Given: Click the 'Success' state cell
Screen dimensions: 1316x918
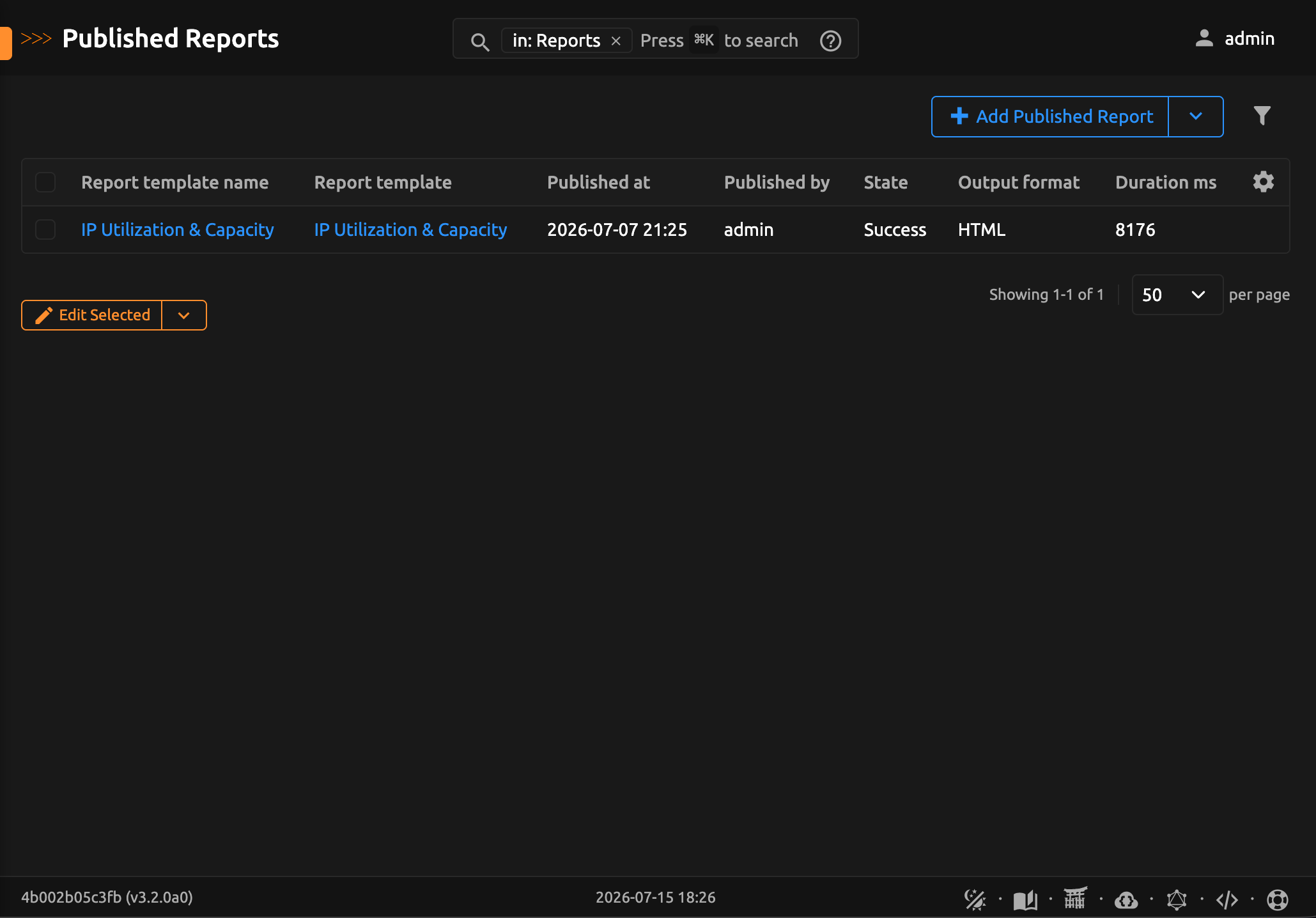Looking at the screenshot, I should click(x=895, y=229).
